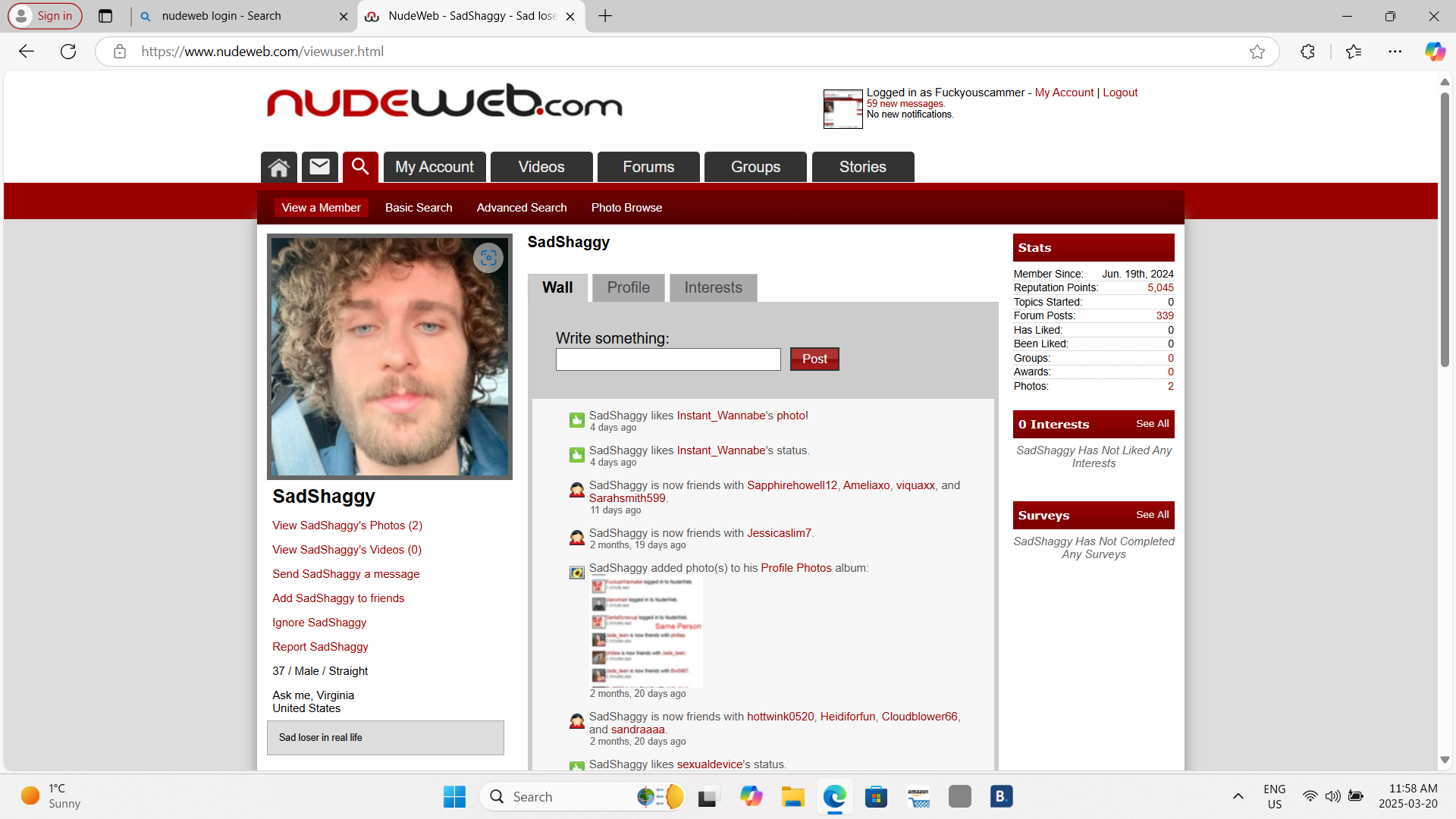
Task: Show hidden system tray icons chevron
Action: pos(1238,796)
